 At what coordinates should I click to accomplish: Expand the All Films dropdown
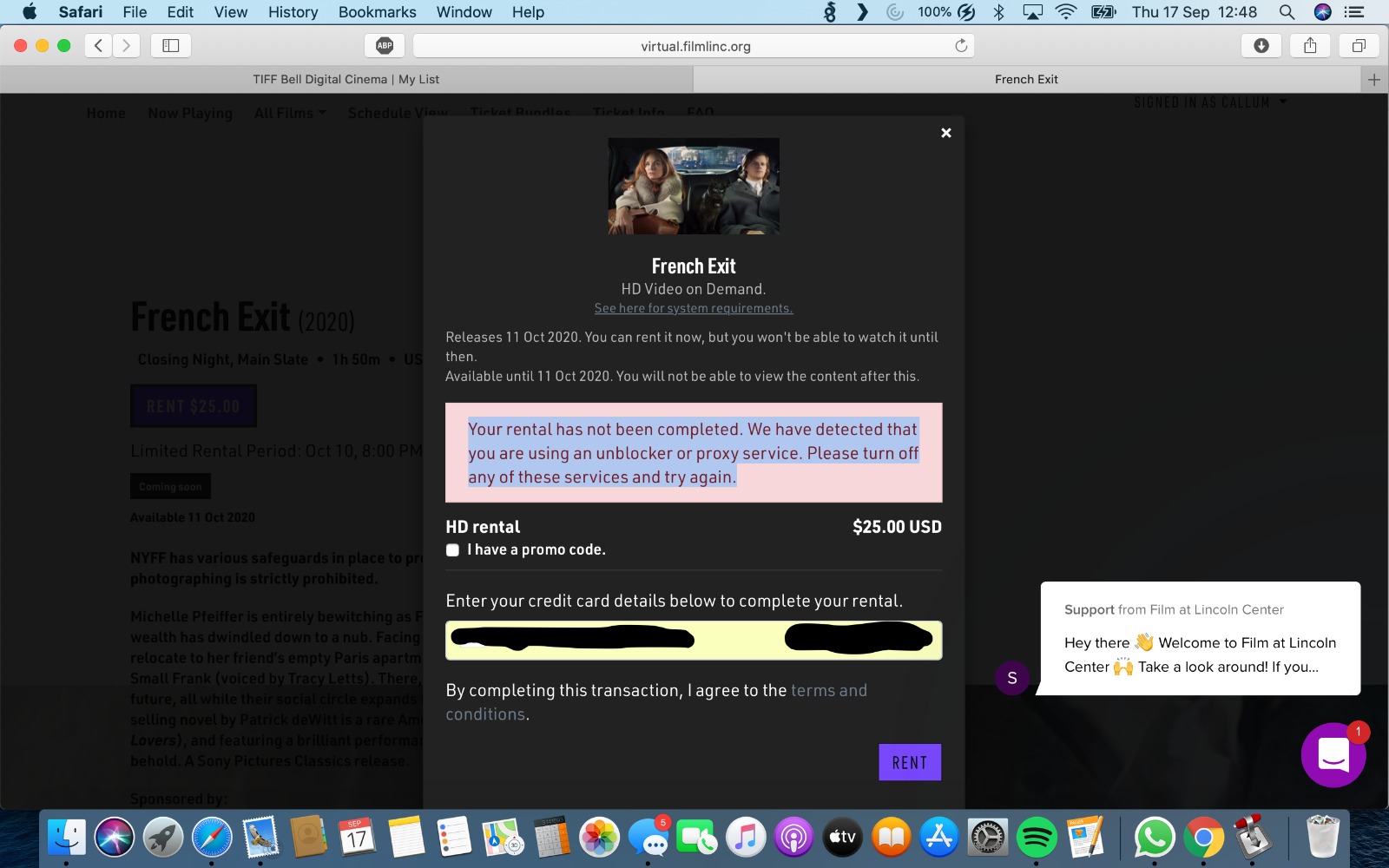(x=290, y=113)
